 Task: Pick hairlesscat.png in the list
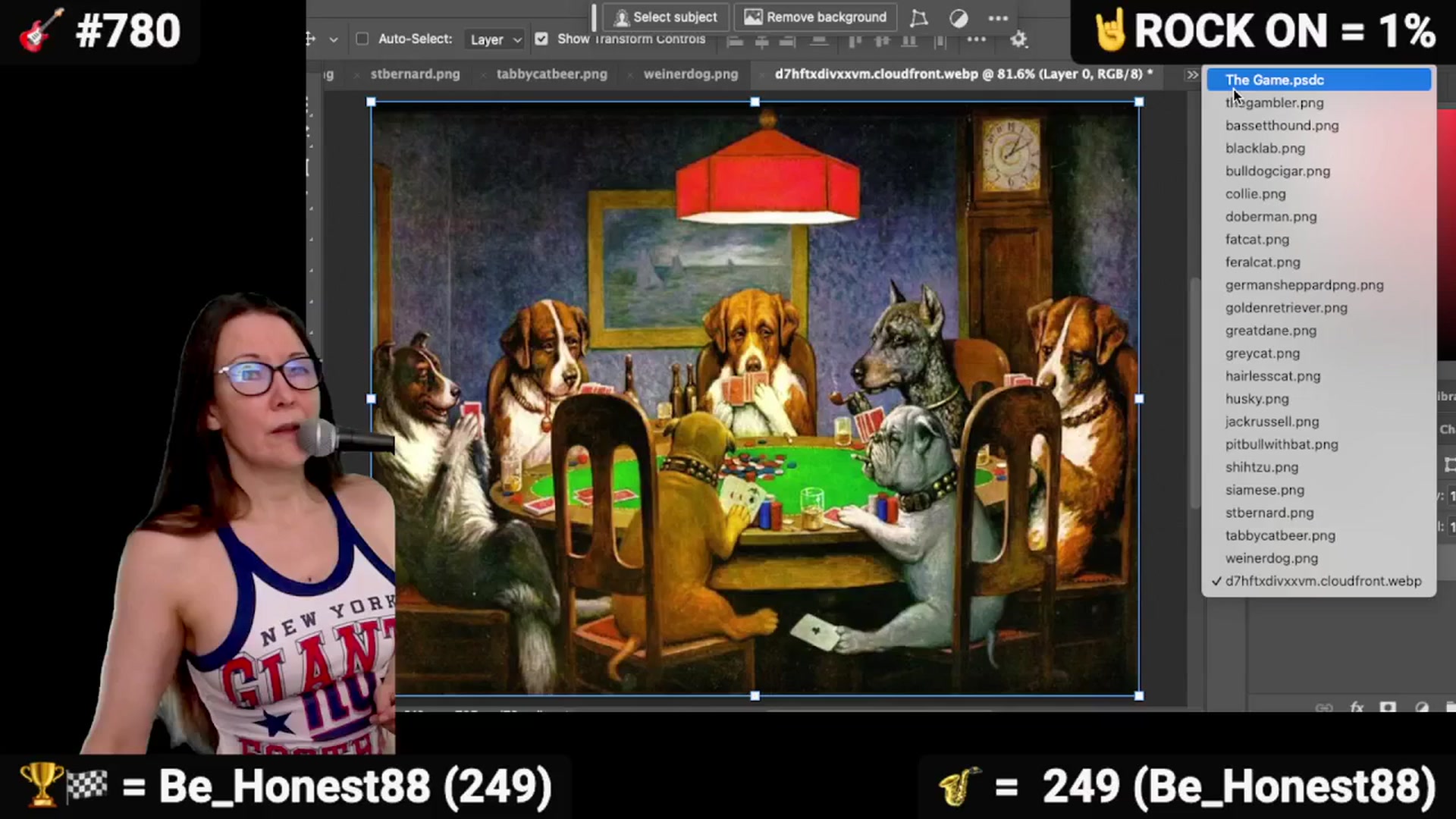point(1319,375)
